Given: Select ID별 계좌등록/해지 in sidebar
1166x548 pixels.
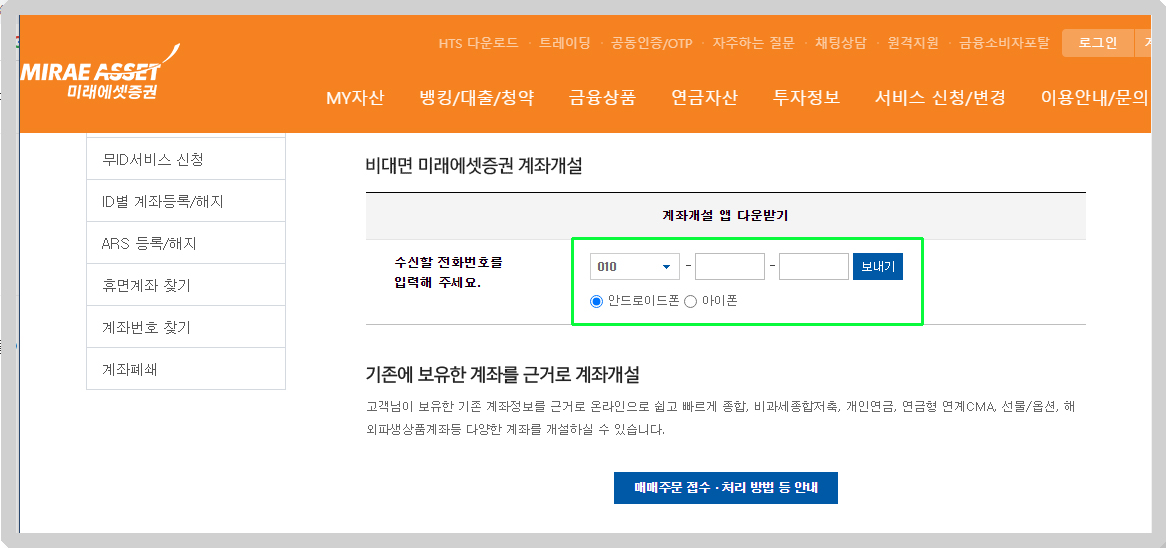Looking at the screenshot, I should [186, 201].
